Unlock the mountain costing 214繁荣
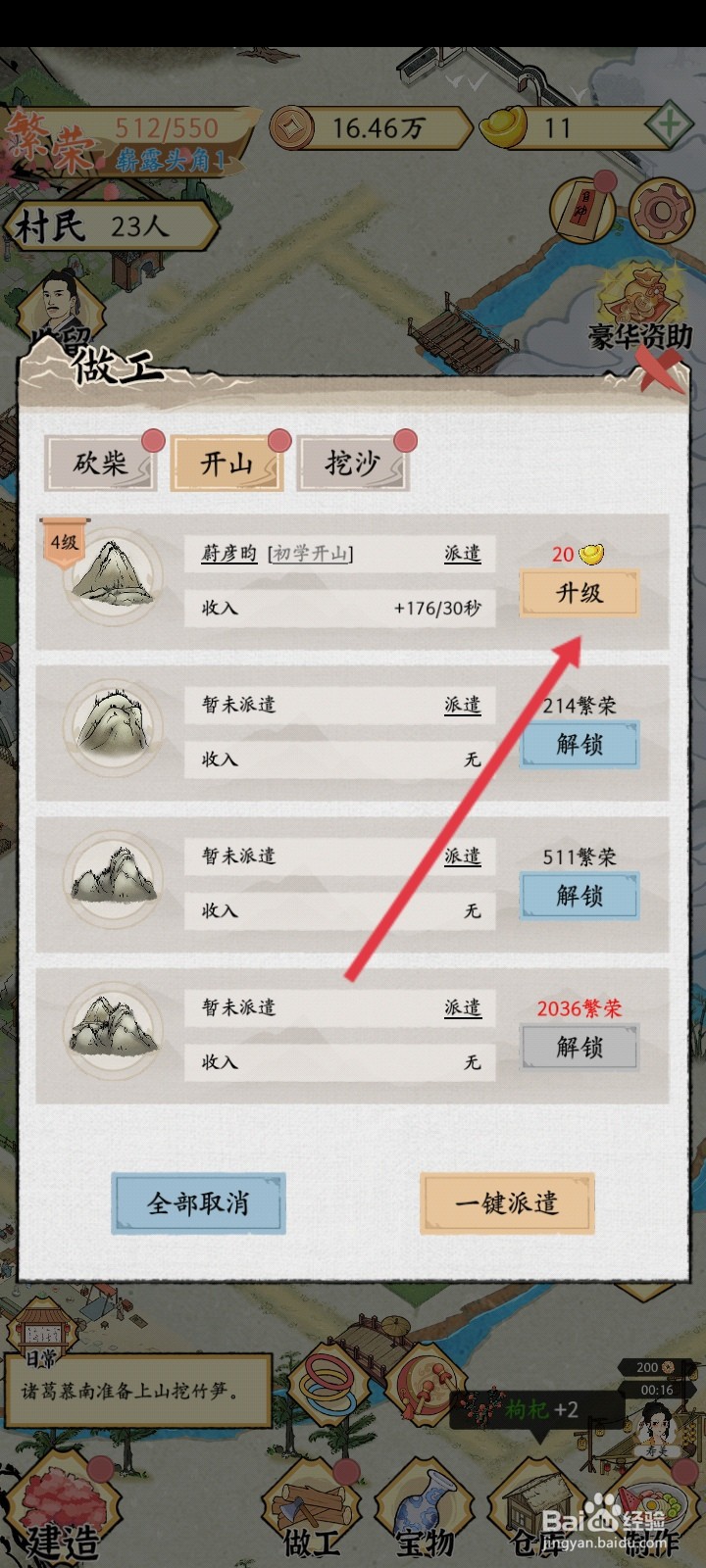Screen dimensions: 706x1568 tap(579, 744)
